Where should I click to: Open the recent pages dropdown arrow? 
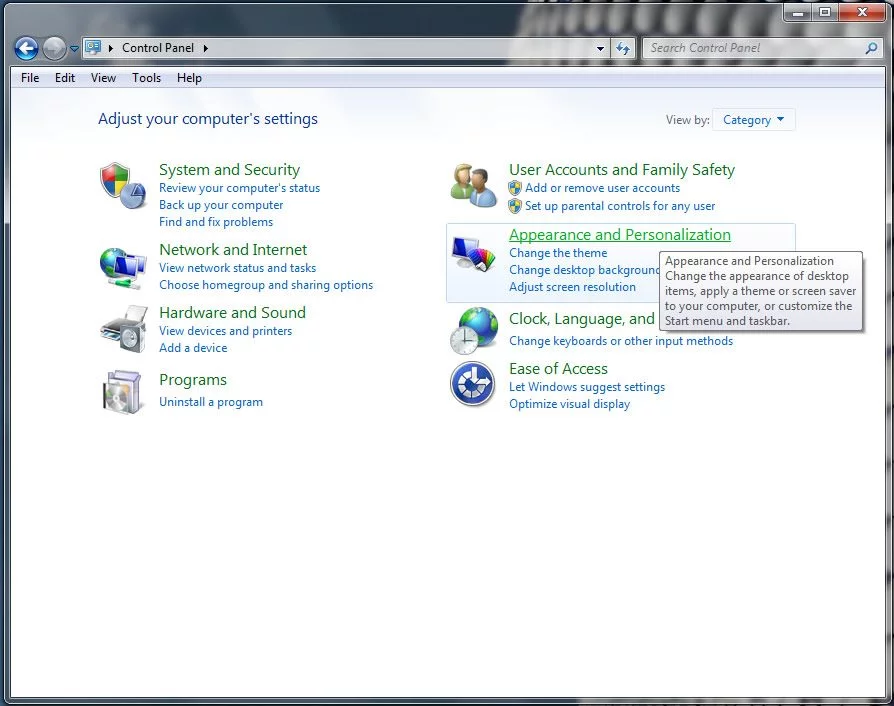[74, 49]
